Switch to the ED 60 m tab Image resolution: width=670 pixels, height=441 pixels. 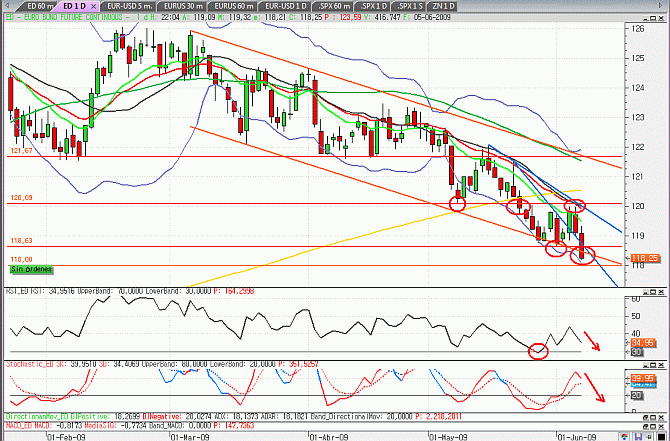[x=38, y=6]
